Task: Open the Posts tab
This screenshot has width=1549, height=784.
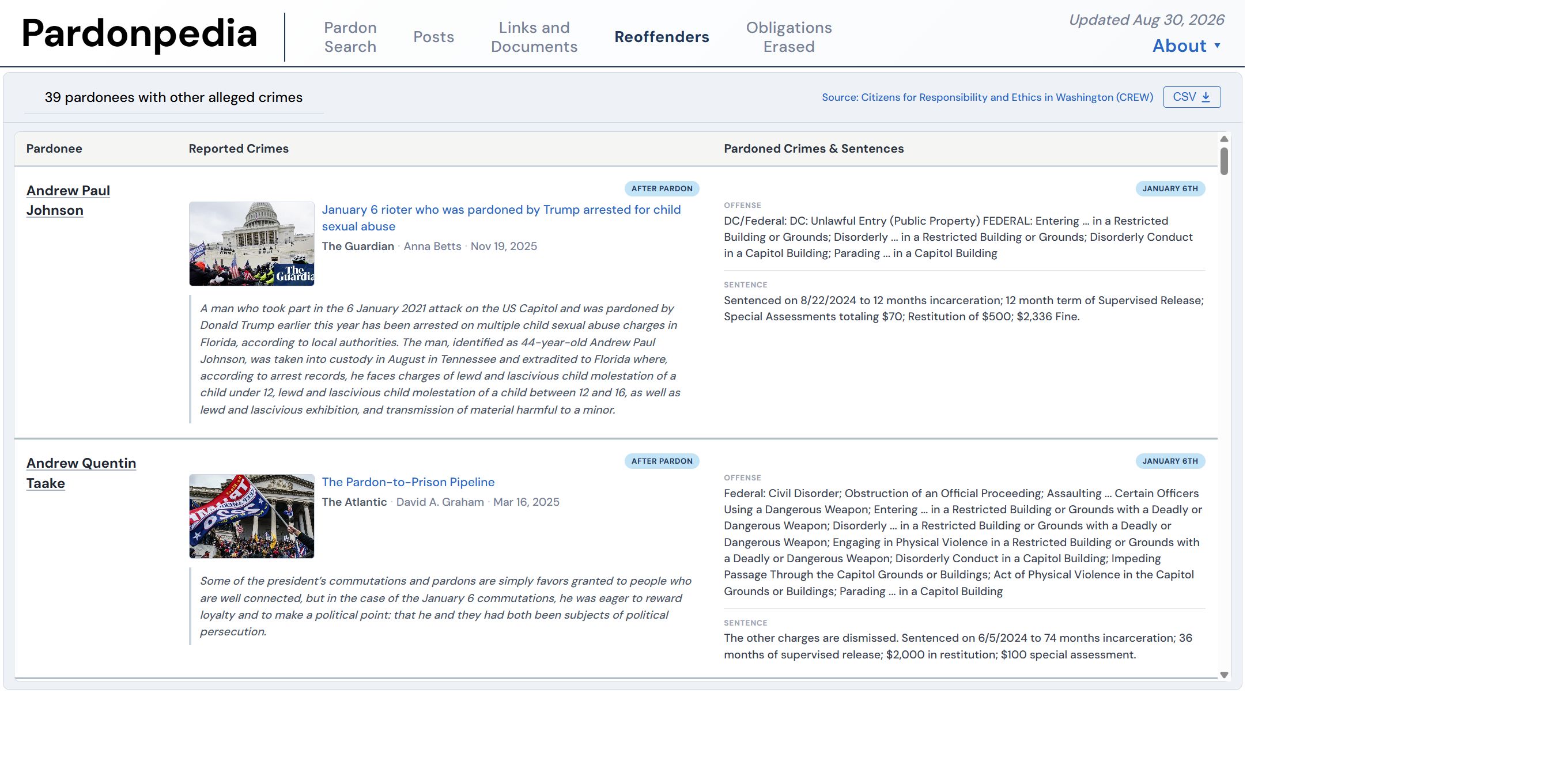Action: coord(433,37)
